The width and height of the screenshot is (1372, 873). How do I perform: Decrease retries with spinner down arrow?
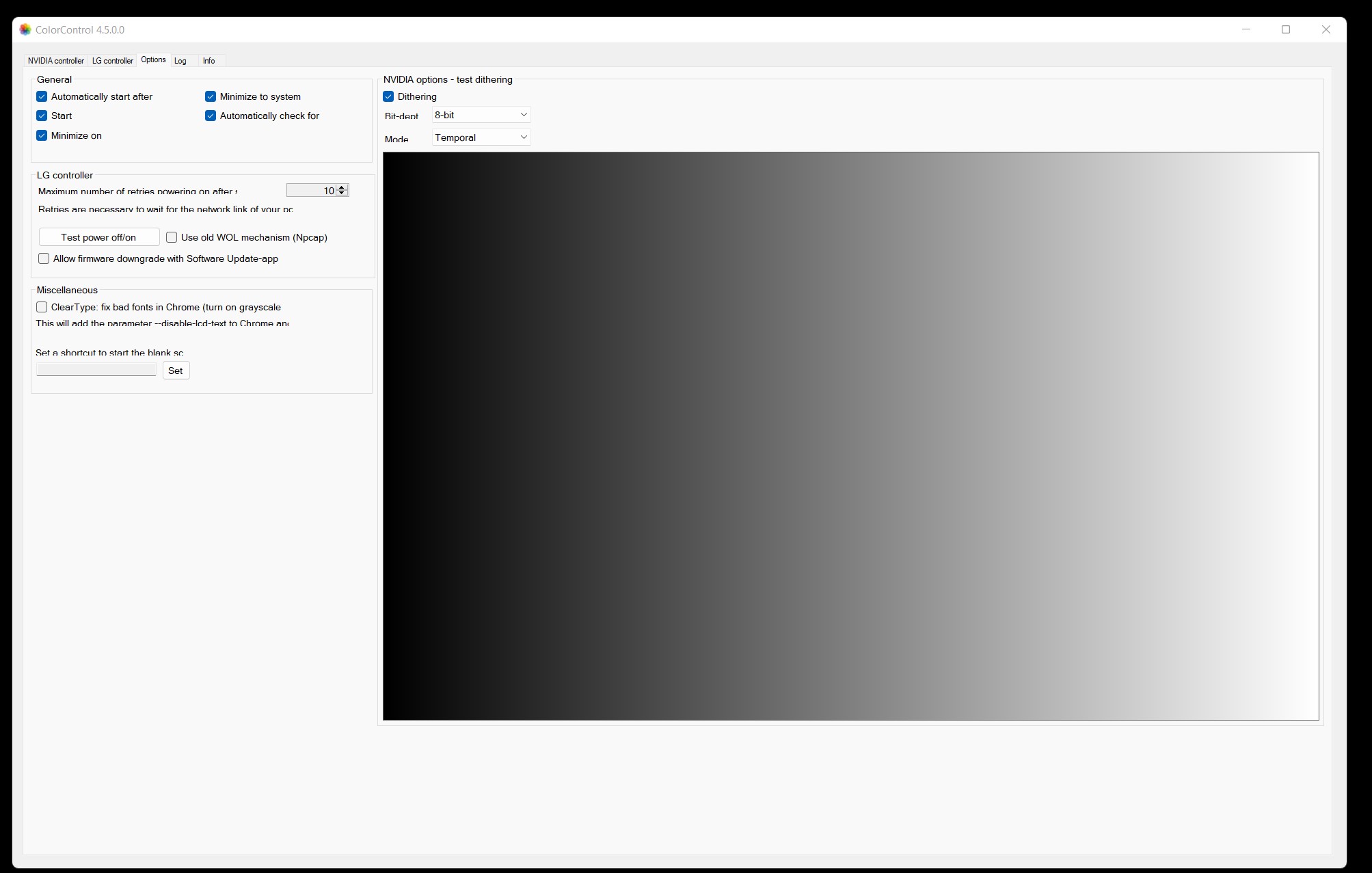tap(342, 193)
